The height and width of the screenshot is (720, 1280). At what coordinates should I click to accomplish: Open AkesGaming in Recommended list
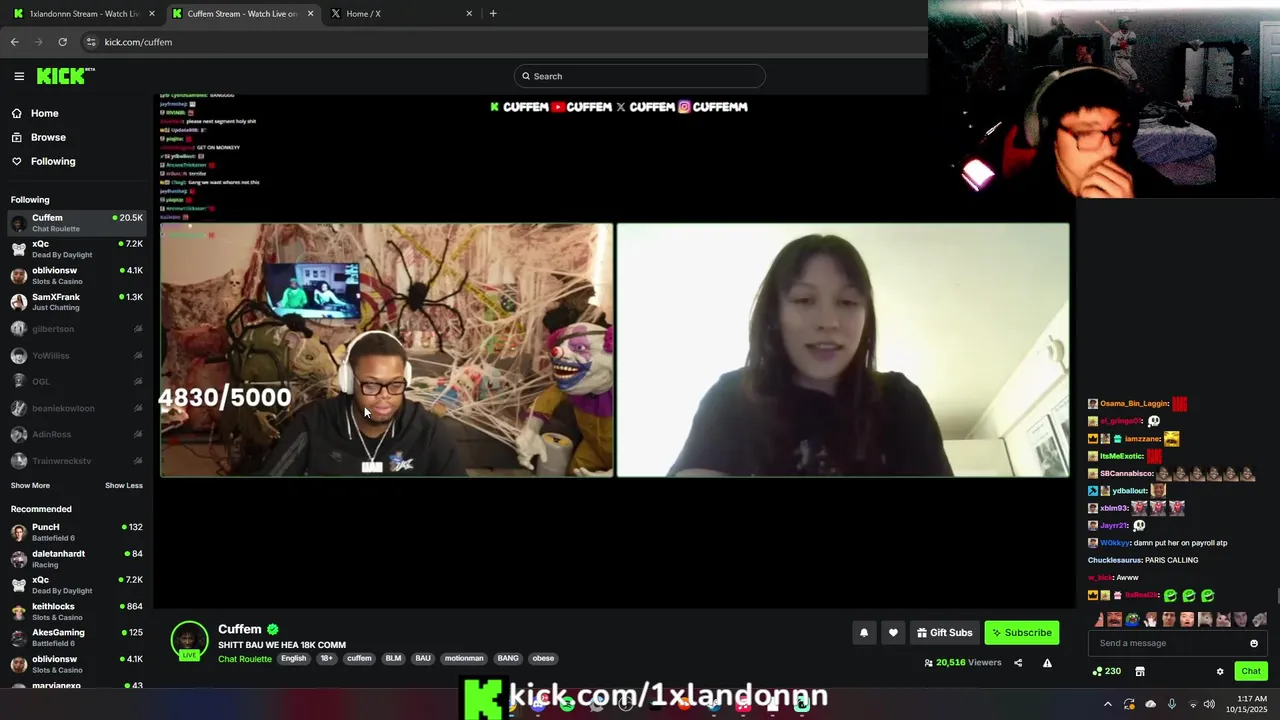tap(77, 638)
